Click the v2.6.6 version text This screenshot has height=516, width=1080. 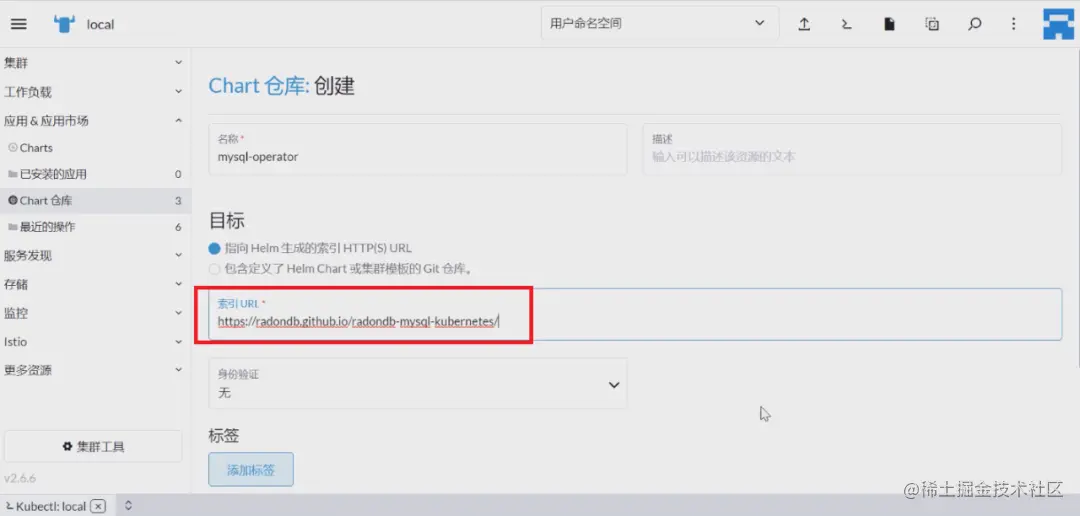[x=20, y=478]
